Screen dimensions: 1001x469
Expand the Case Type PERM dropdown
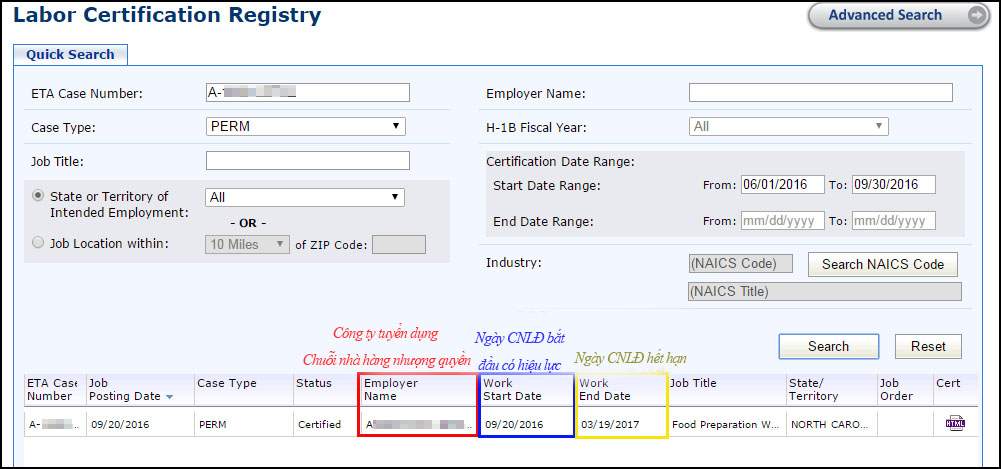pos(305,126)
